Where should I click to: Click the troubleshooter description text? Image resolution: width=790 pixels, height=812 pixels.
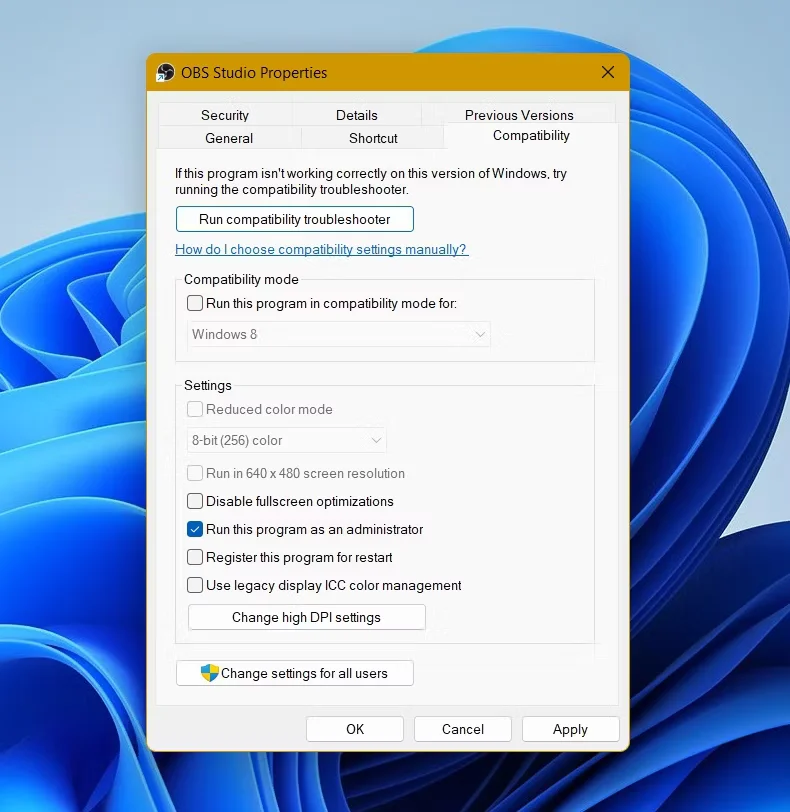coord(371,181)
